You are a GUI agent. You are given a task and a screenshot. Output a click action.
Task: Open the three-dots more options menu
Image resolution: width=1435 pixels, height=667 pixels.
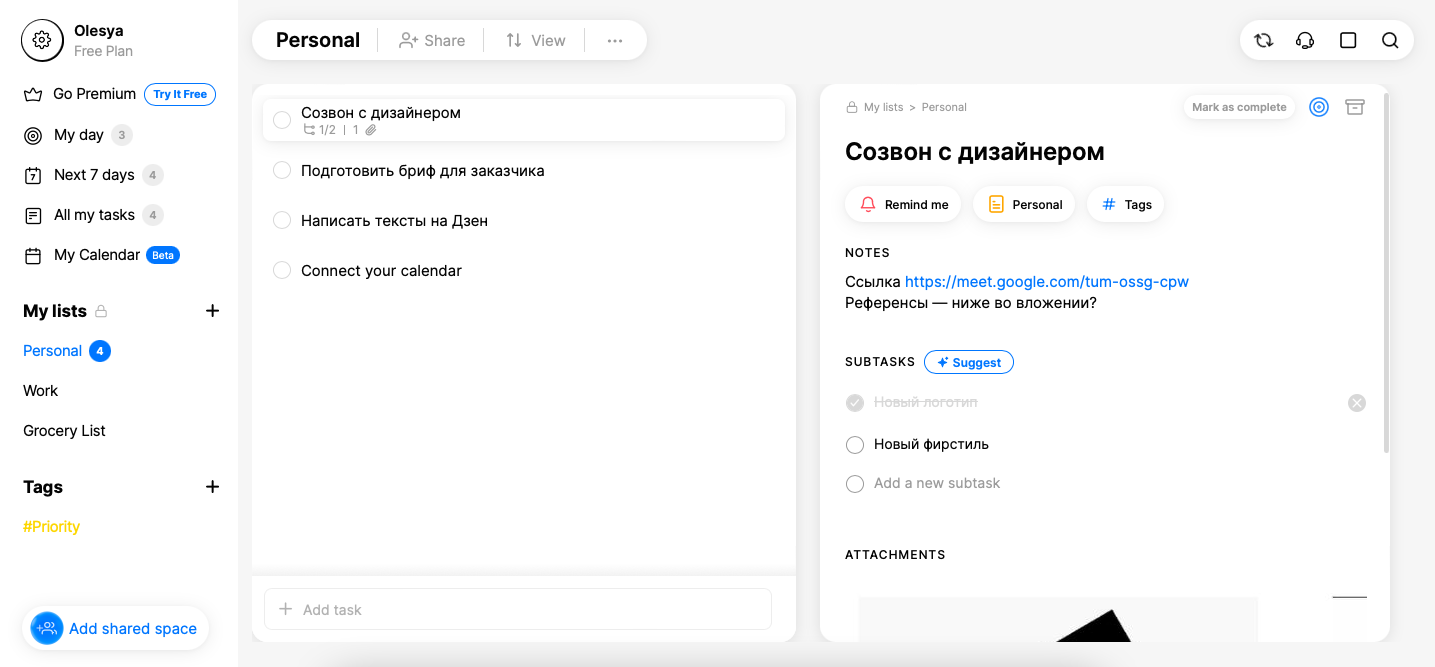(x=615, y=41)
